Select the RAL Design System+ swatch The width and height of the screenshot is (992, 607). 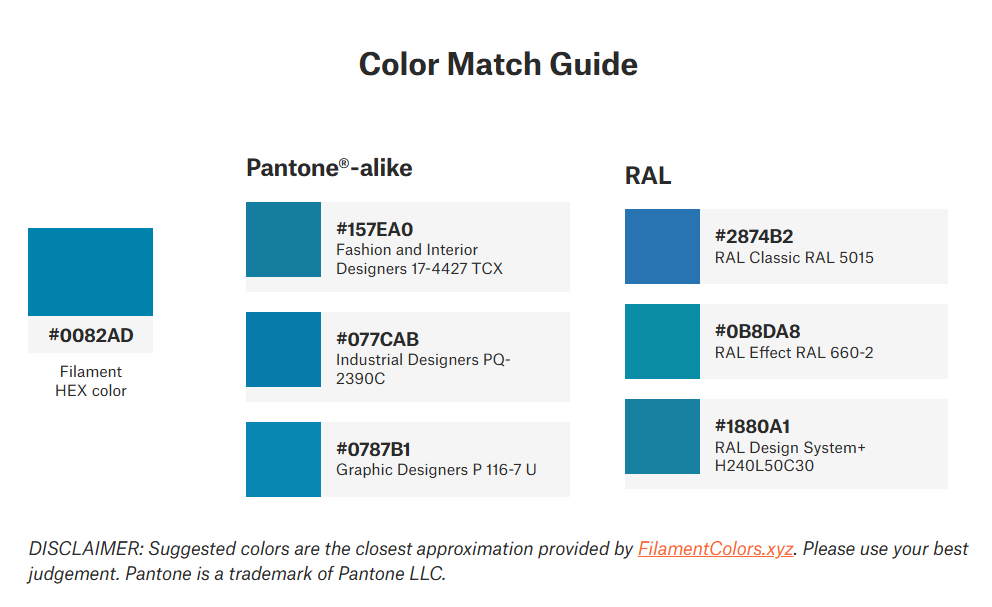662,437
